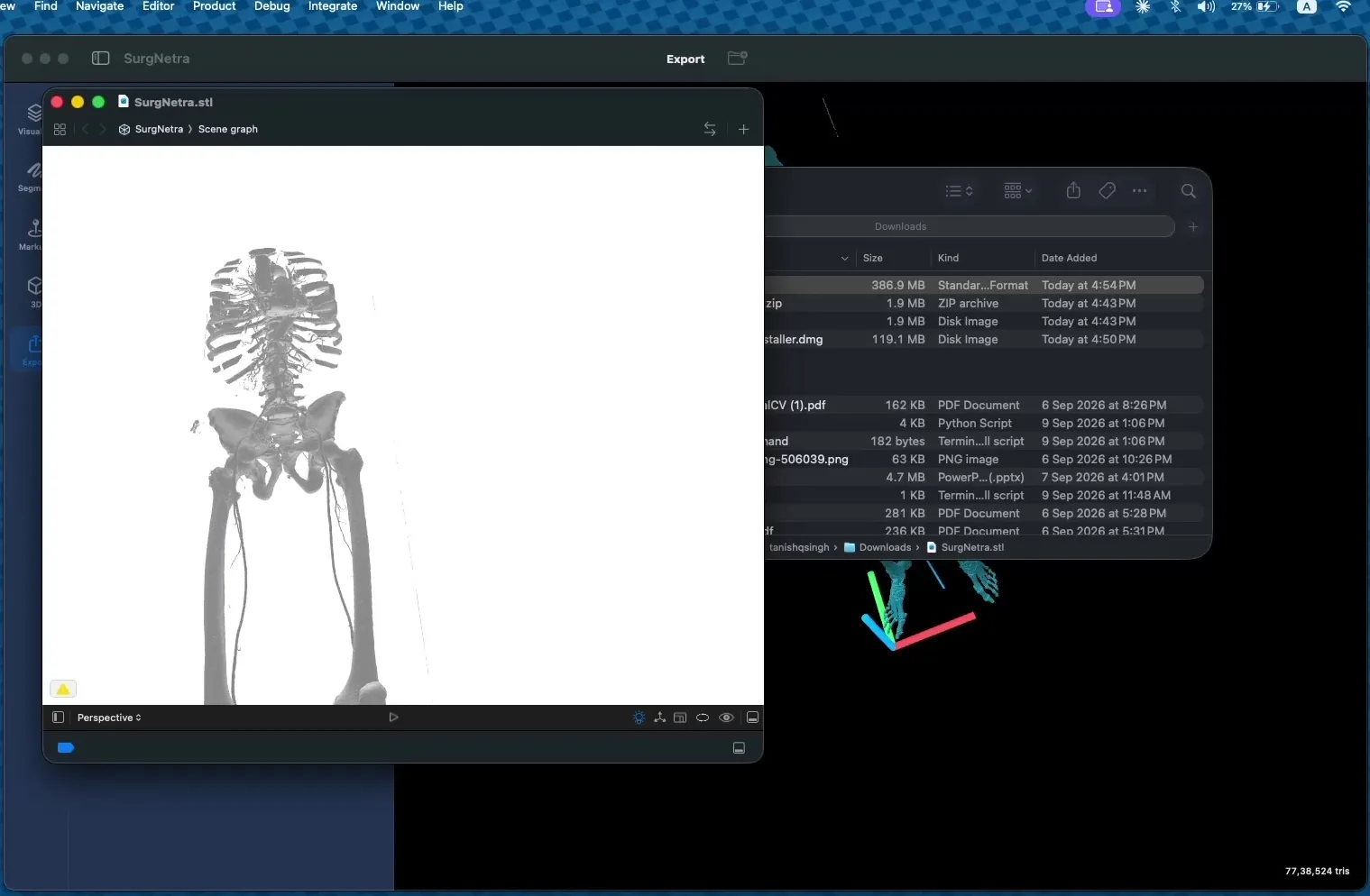Open Finder list view switcher
Screen dimensions: 1370x896
959,191
